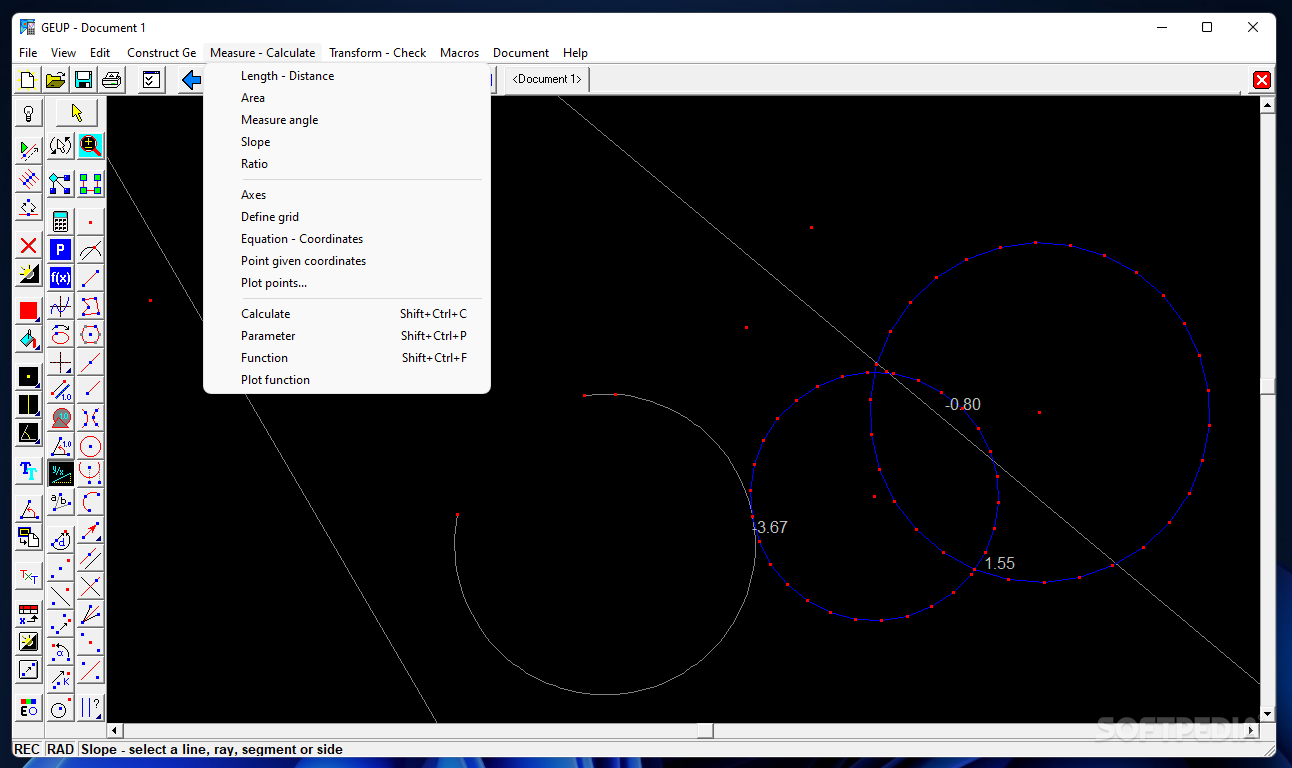Choose Length - Distance from menu
The image size is (1292, 768).
[287, 76]
